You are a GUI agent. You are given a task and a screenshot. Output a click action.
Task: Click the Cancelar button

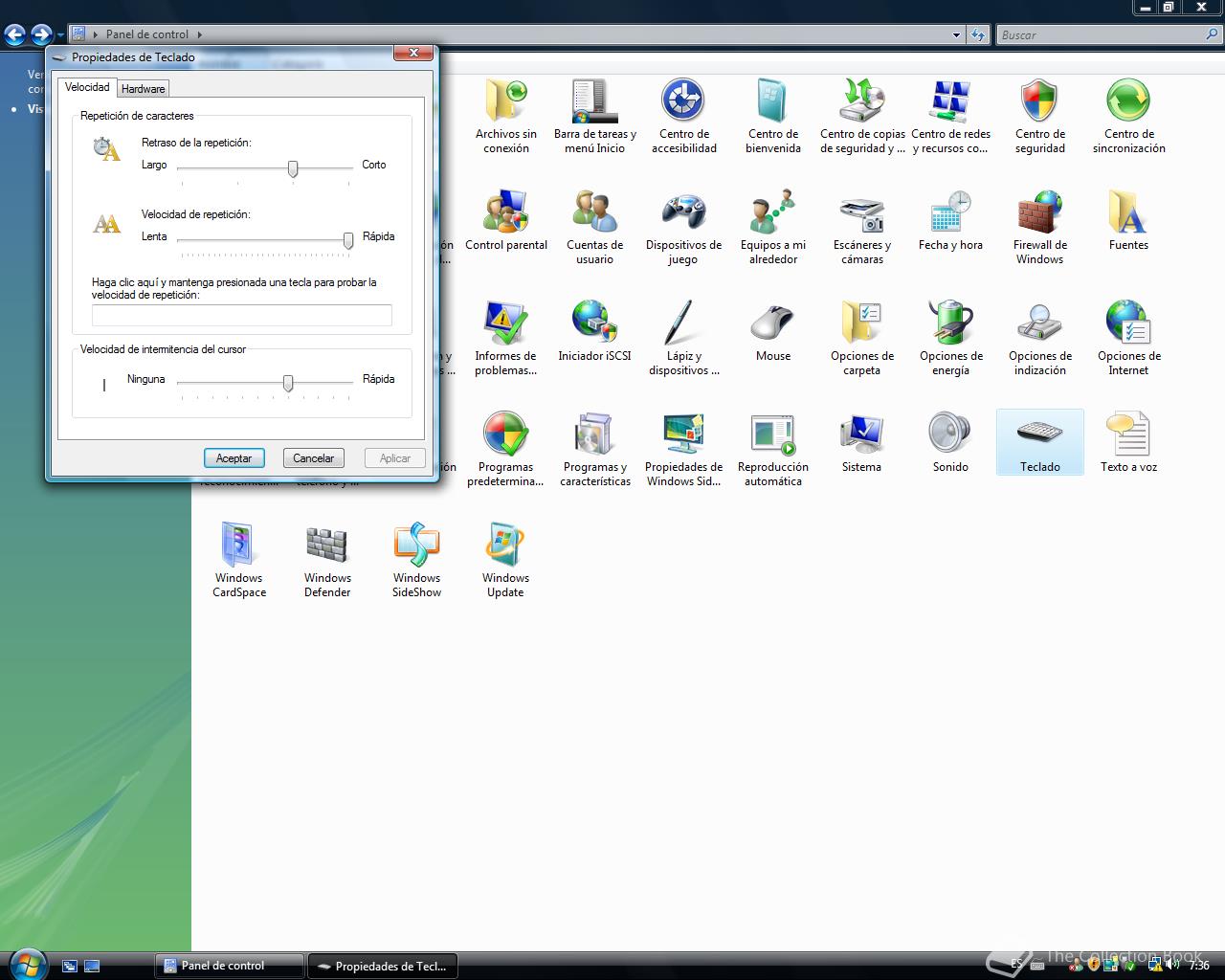coord(313,458)
